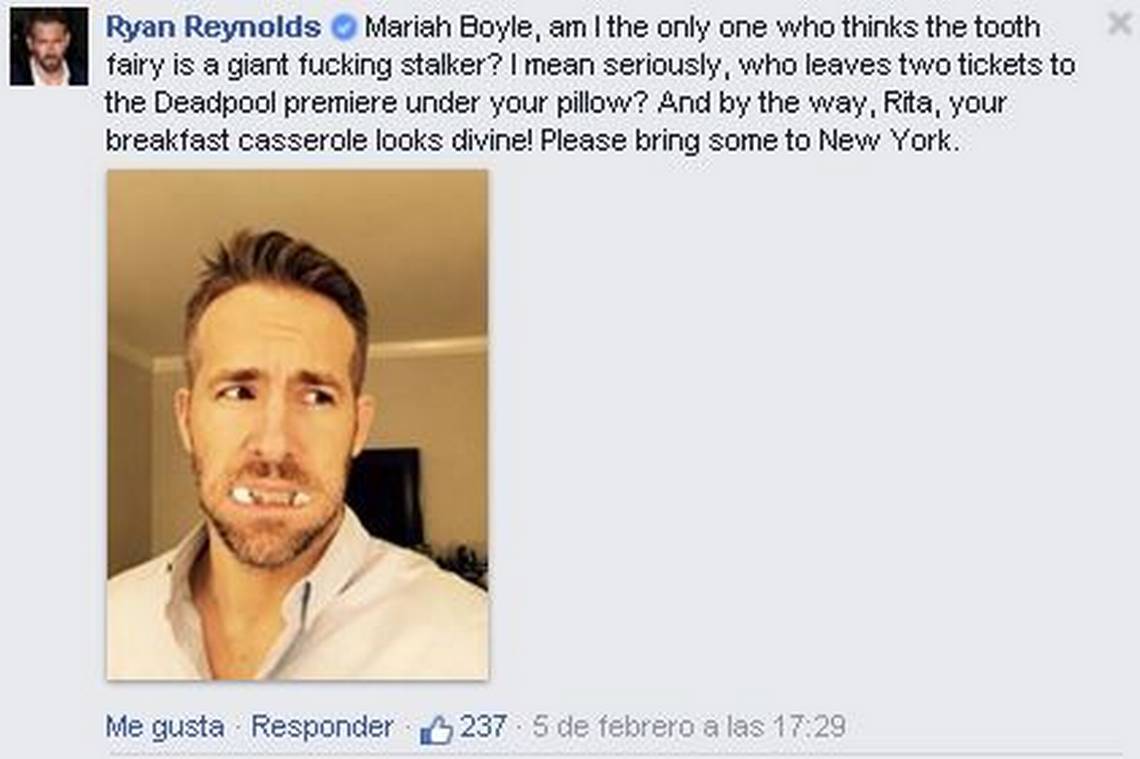Click the name Mariah Boyle in the comment
This screenshot has width=1140, height=759.
449,28
